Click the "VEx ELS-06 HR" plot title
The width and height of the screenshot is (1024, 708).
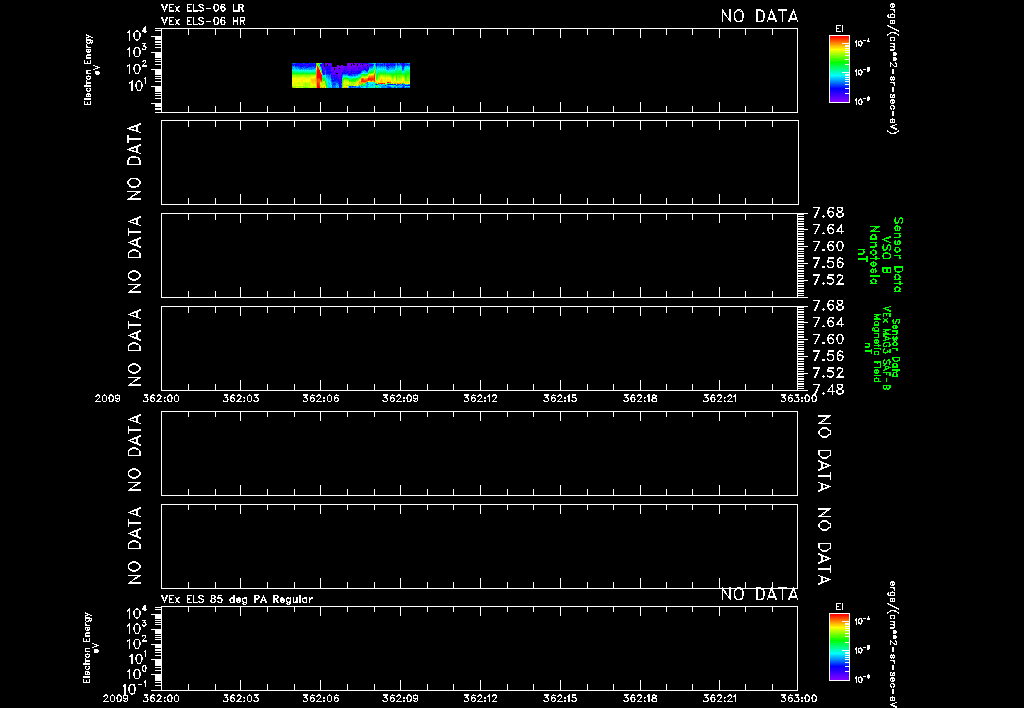pos(203,22)
